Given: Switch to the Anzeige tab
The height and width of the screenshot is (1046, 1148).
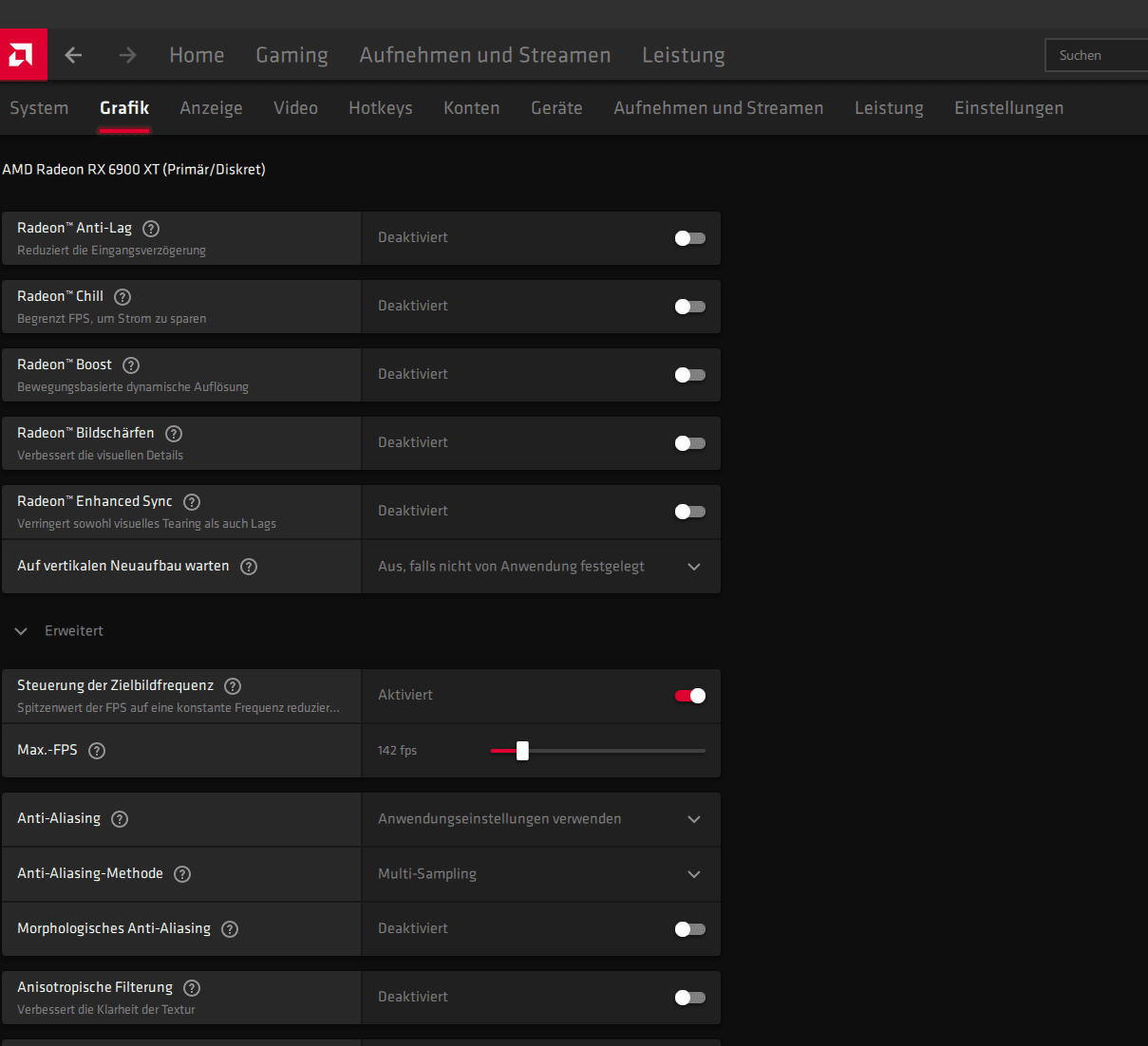Looking at the screenshot, I should (x=211, y=108).
